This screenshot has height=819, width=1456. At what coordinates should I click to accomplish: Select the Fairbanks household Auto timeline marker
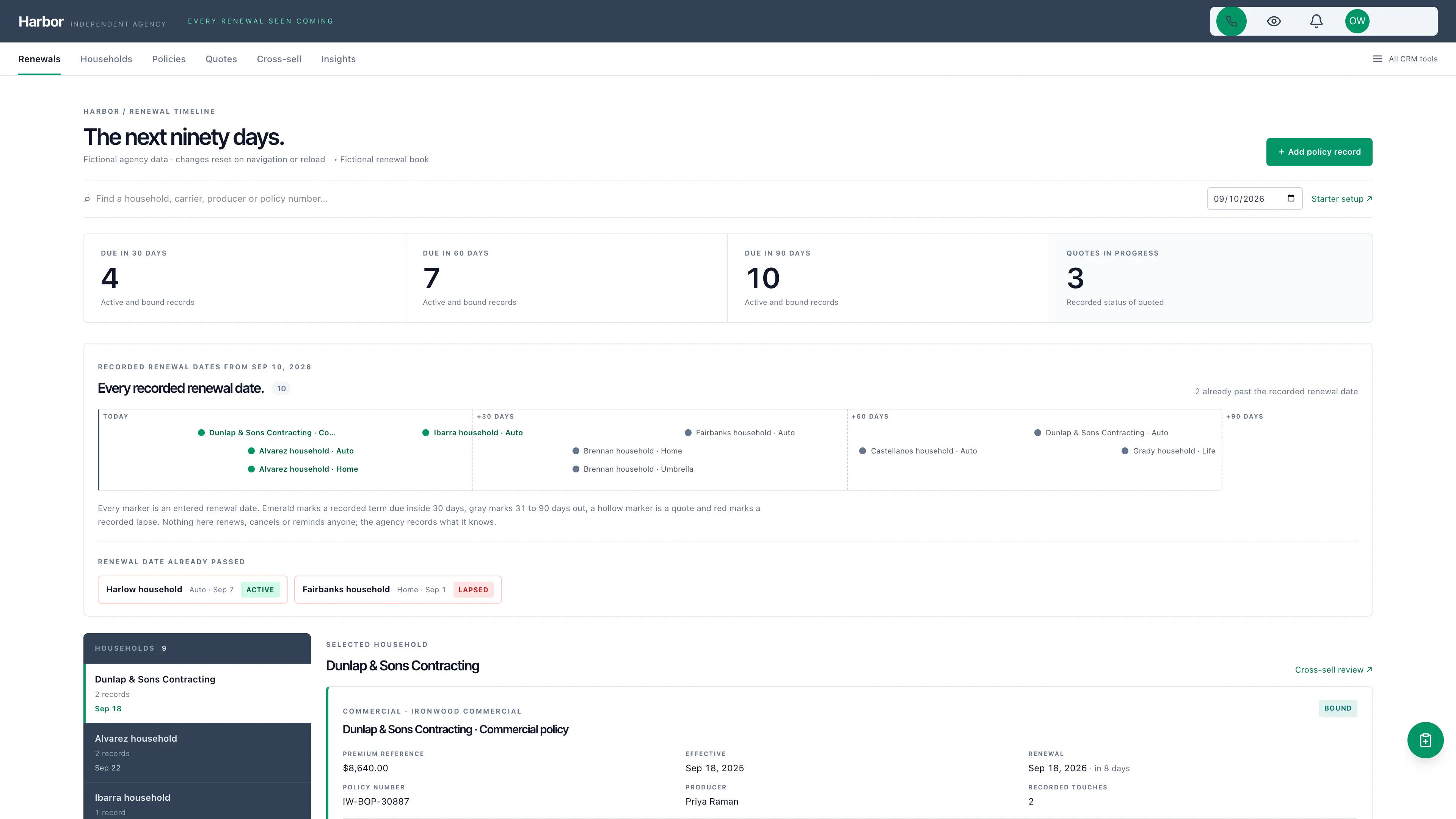point(739,433)
